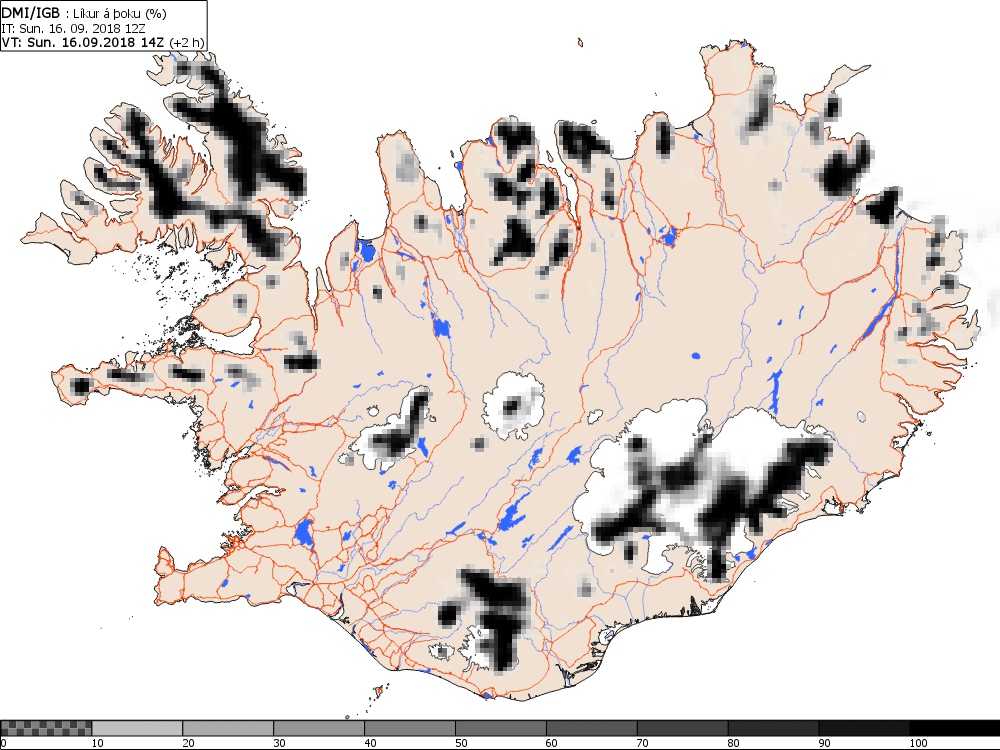Click the small Grímsey island off the north coast
This screenshot has width=1000, height=750.
click(581, 43)
